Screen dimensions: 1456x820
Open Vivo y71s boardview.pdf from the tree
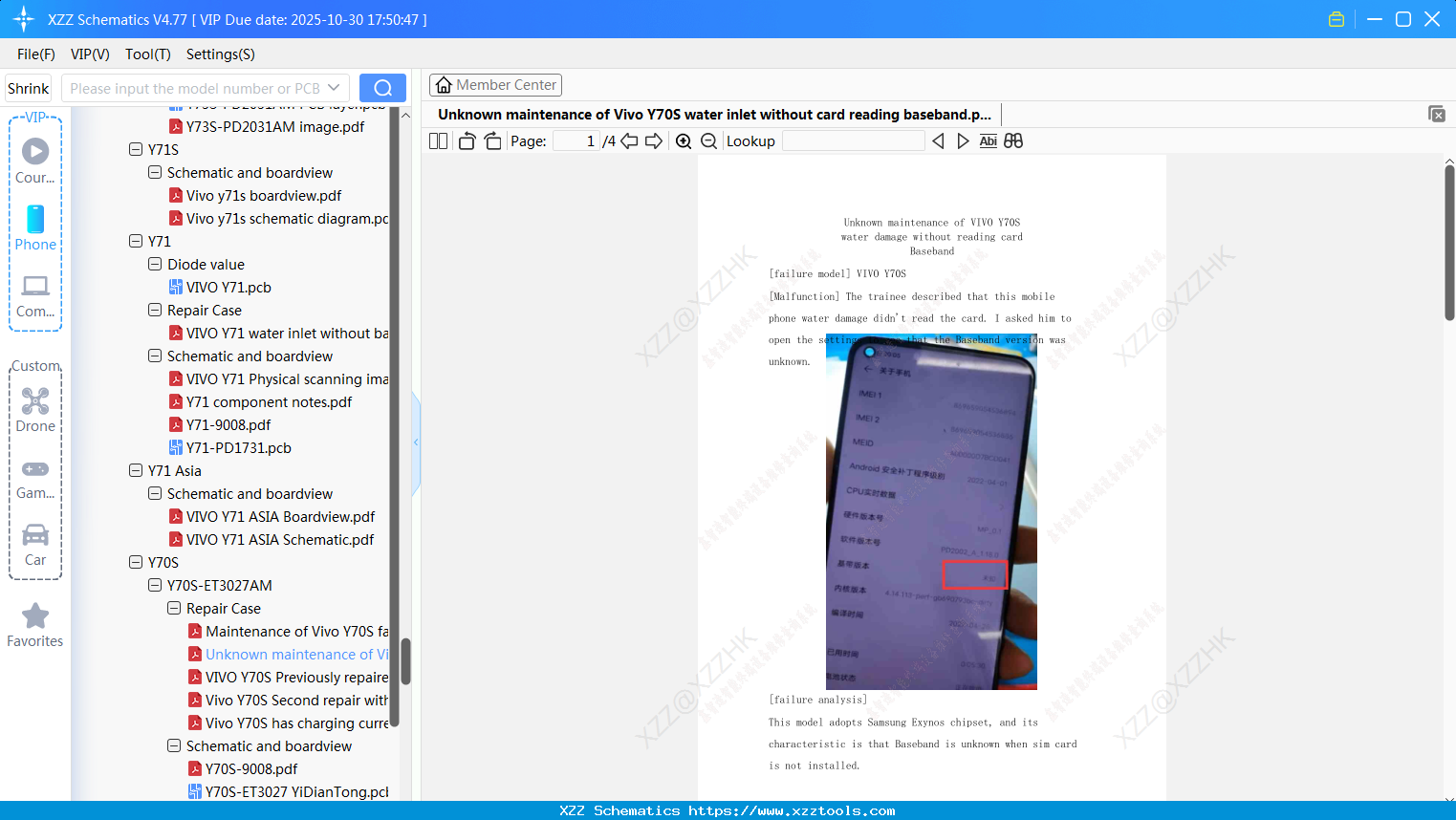(265, 195)
